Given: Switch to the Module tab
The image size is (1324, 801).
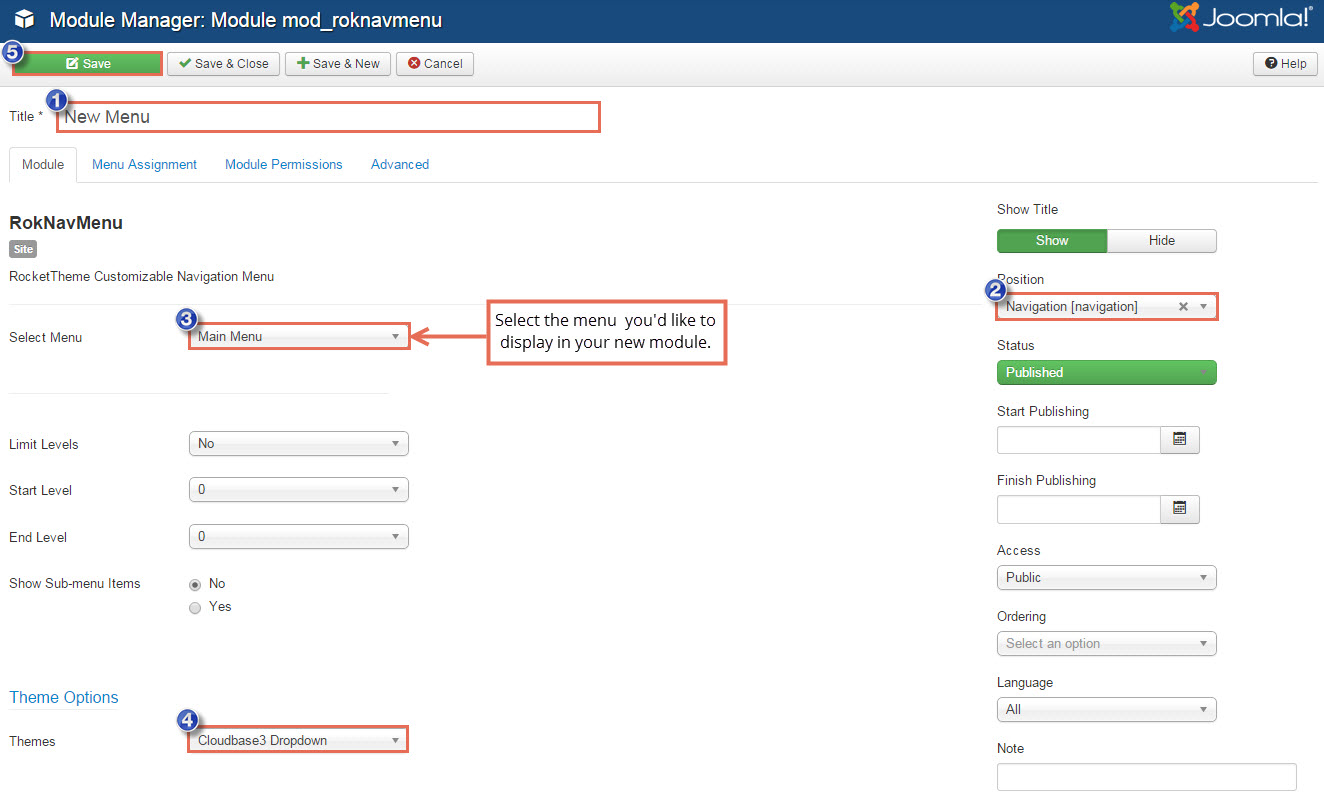Looking at the screenshot, I should click(43, 164).
